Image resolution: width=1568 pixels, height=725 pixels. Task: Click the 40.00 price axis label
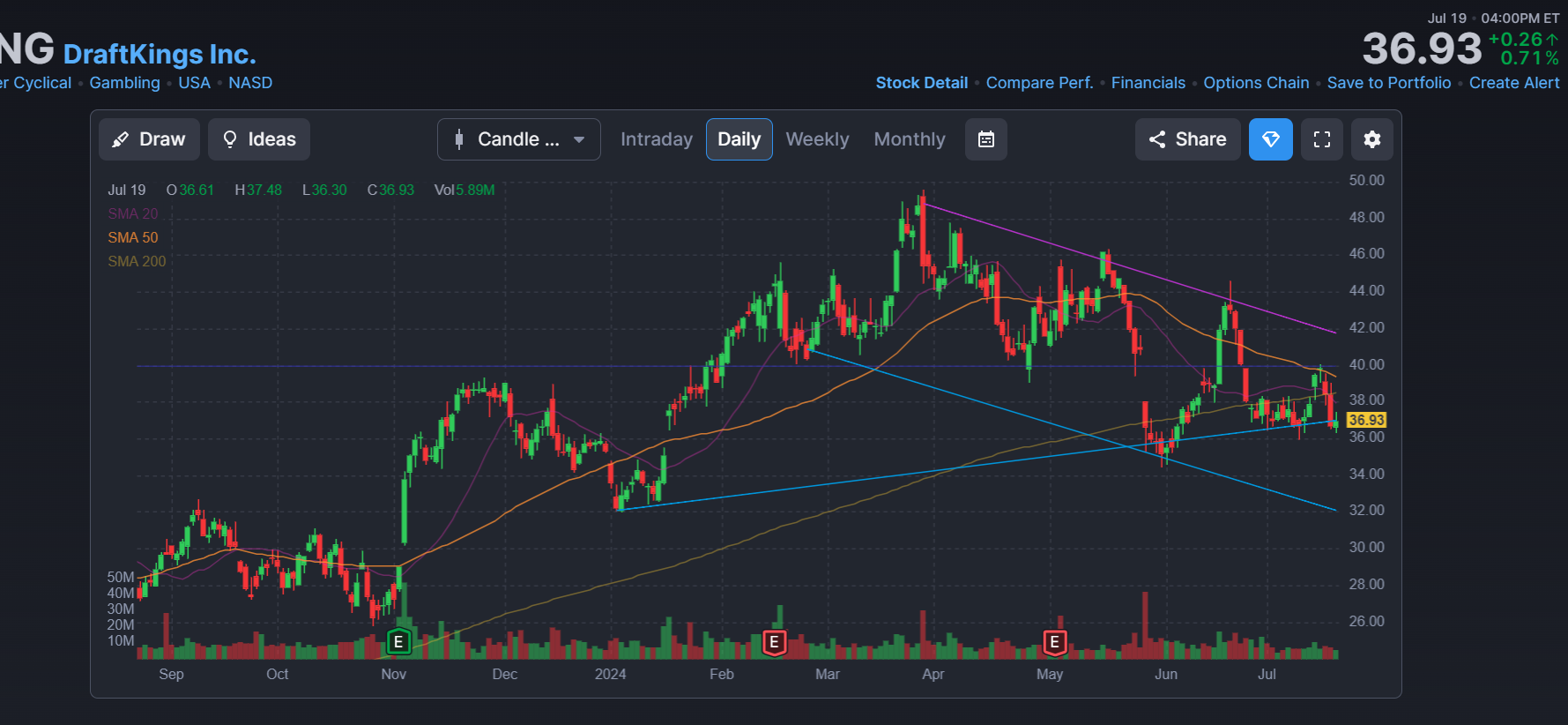(x=1366, y=364)
